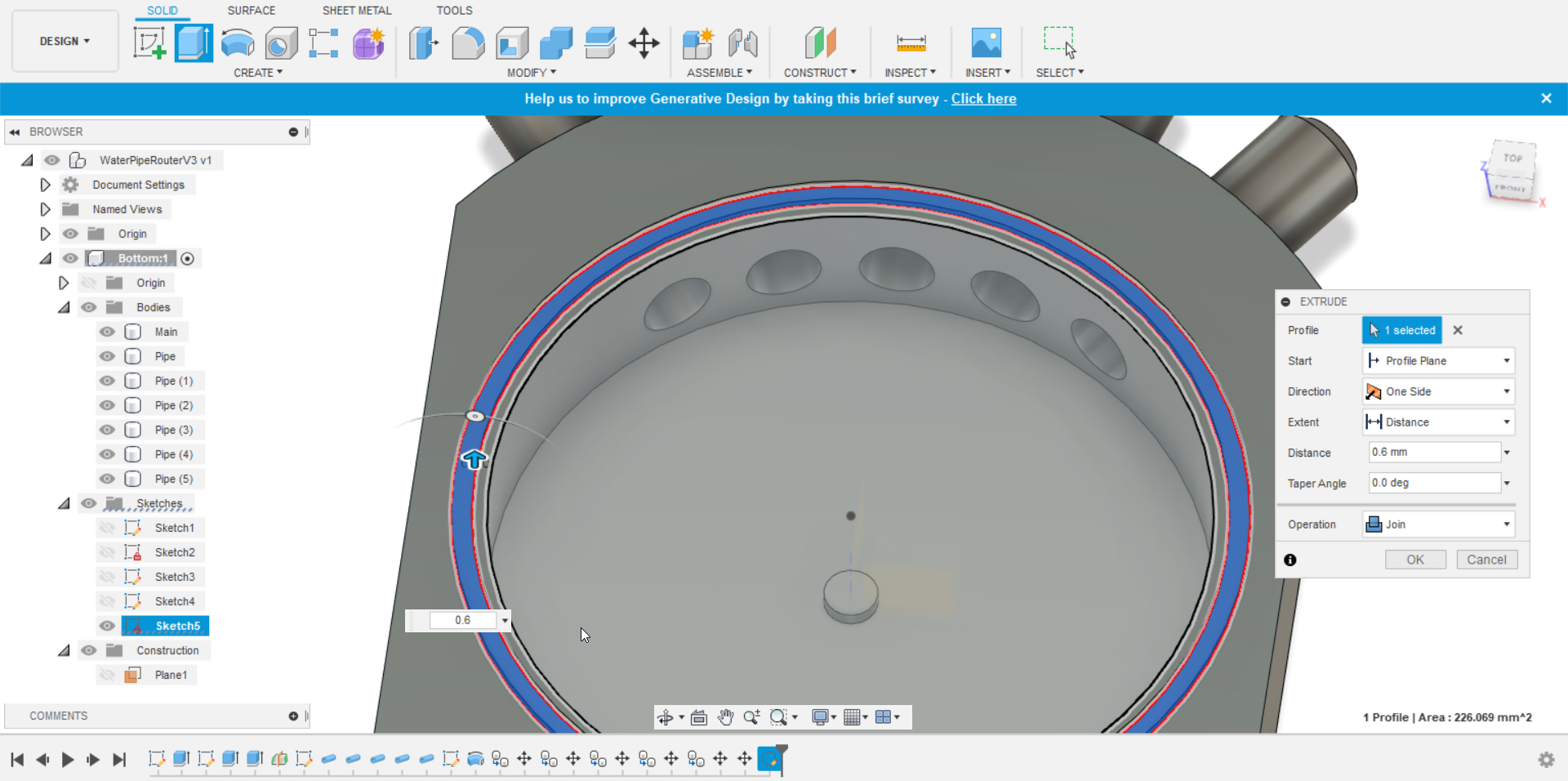The height and width of the screenshot is (781, 1568).
Task: Click the Pan hand icon in navigation bar
Action: [725, 717]
